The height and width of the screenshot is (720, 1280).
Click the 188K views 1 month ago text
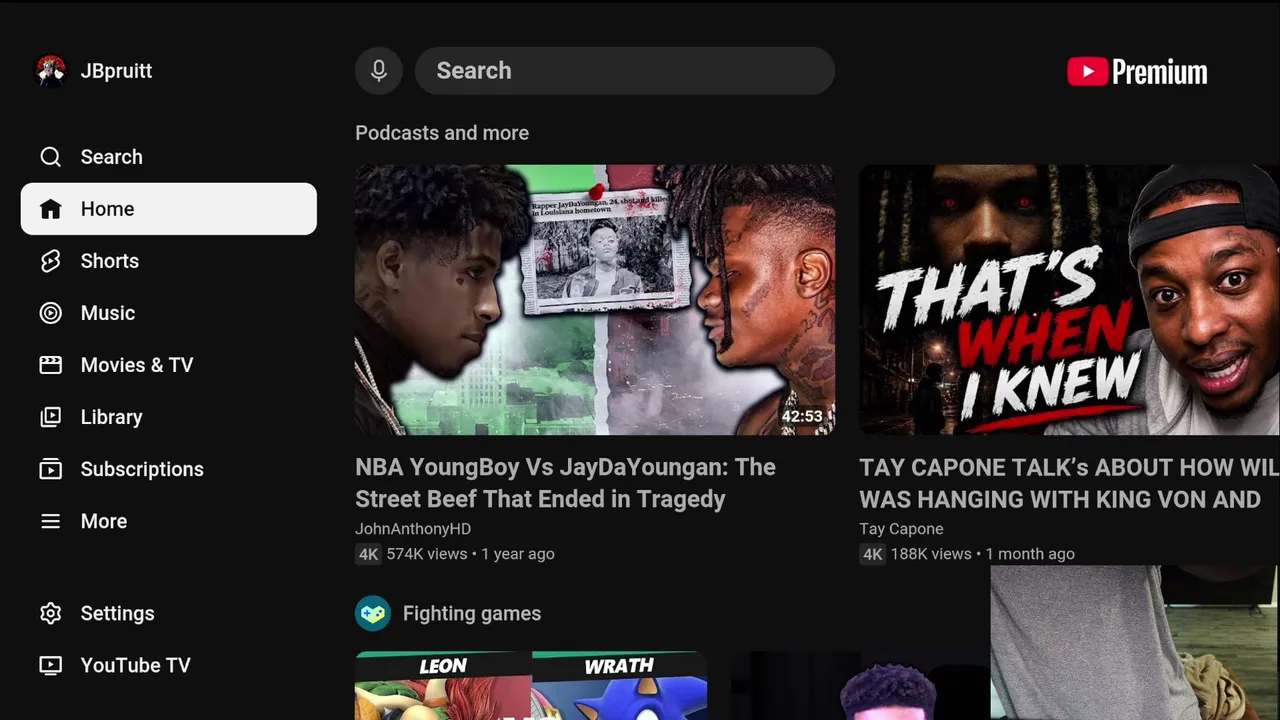point(983,554)
